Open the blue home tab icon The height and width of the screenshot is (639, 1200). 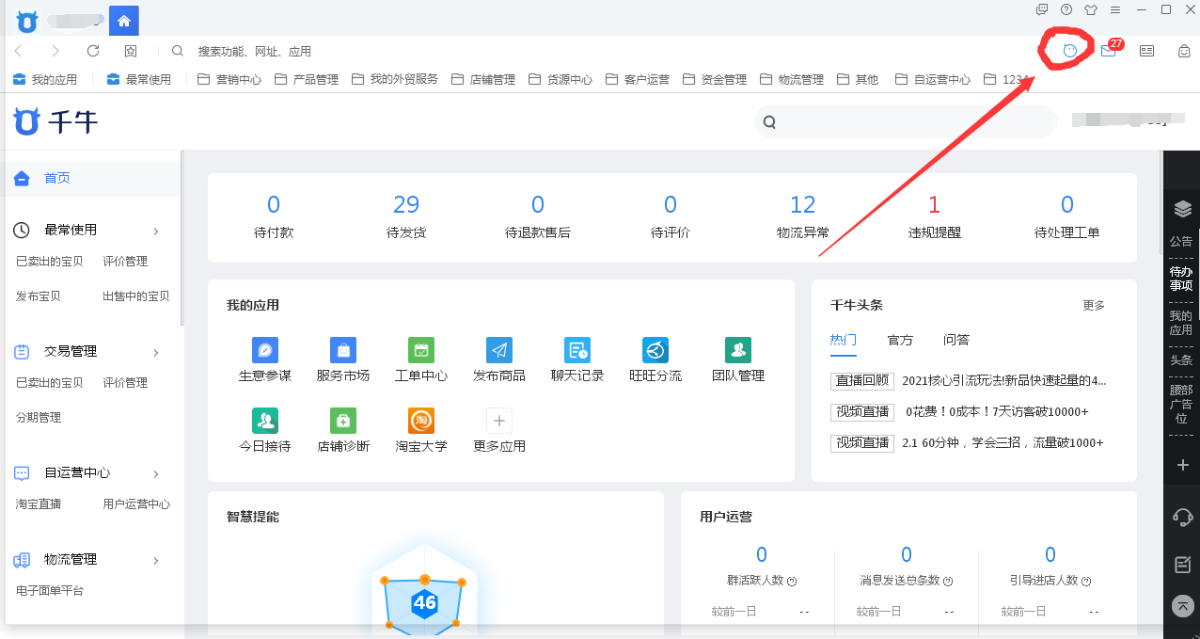(124, 20)
